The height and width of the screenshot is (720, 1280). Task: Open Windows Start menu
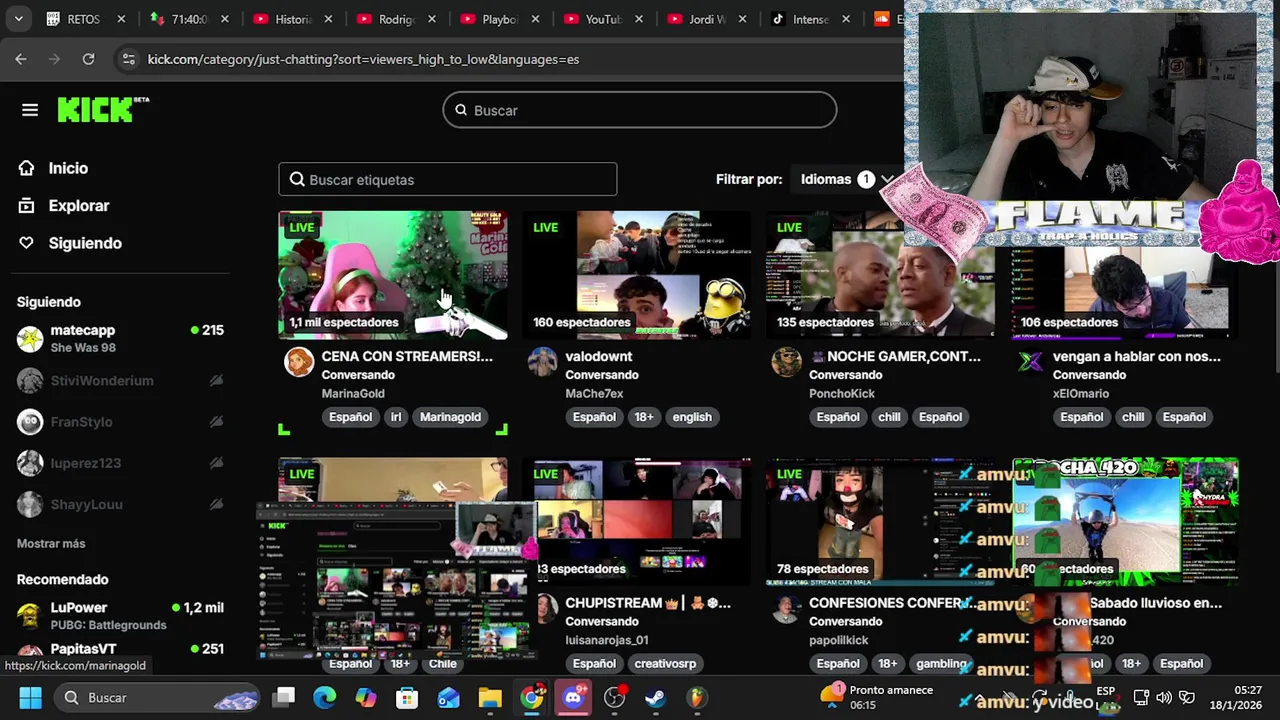tap(30, 697)
